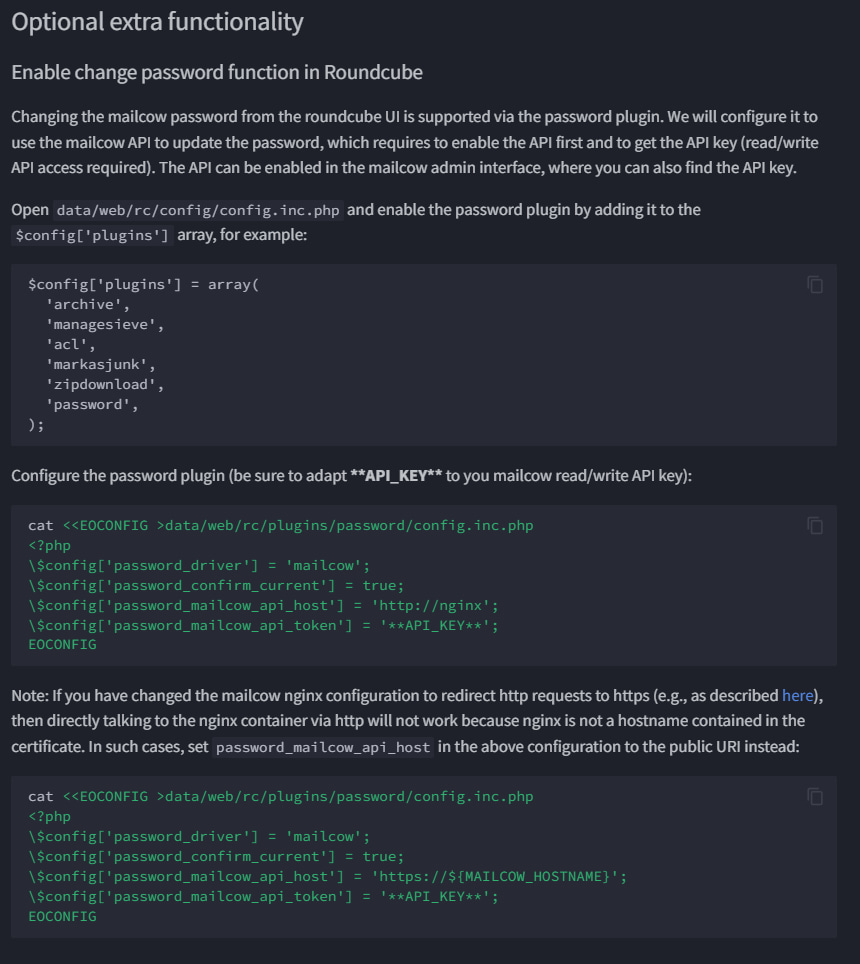This screenshot has width=860, height=964.
Task: Click the 'https://${MAILCOW_HOSTNAME}' value in the code
Action: (x=499, y=876)
